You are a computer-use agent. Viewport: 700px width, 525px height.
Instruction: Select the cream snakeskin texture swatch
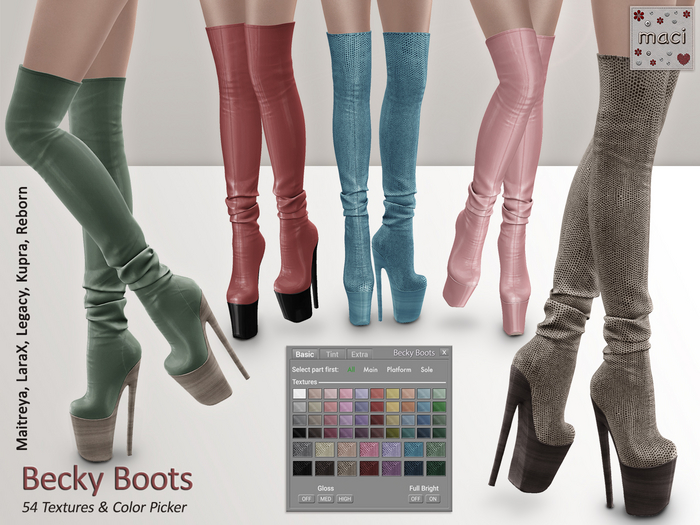coord(325,450)
